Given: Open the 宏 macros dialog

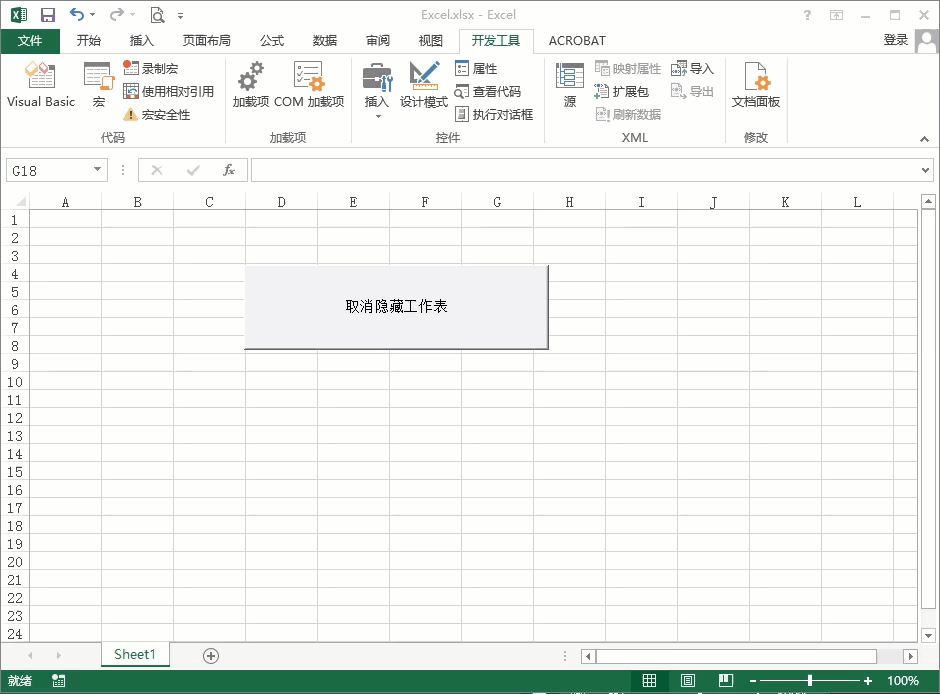Looking at the screenshot, I should [99, 85].
